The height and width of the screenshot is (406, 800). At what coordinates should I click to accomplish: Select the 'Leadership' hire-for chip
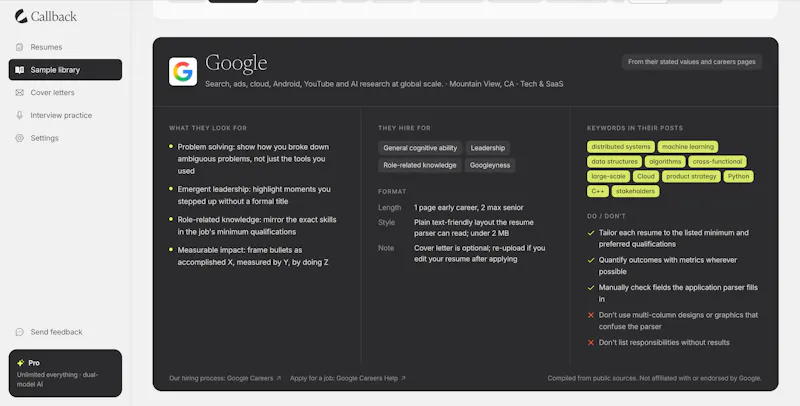pos(488,148)
